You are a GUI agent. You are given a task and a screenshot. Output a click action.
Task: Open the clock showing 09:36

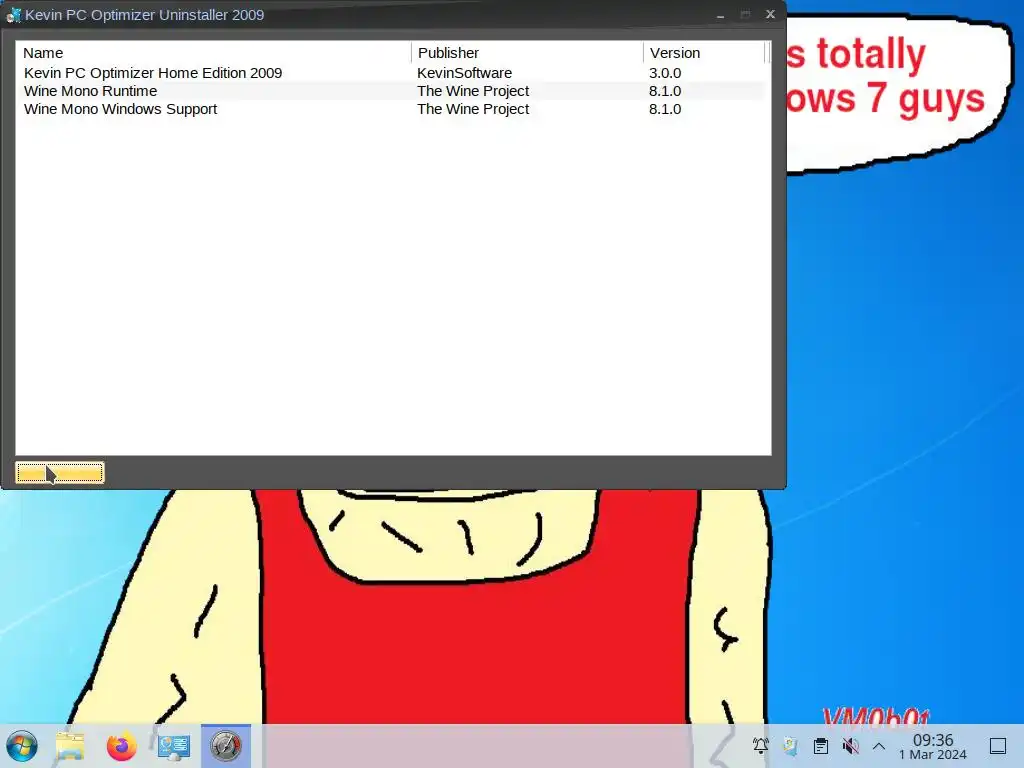(x=933, y=746)
